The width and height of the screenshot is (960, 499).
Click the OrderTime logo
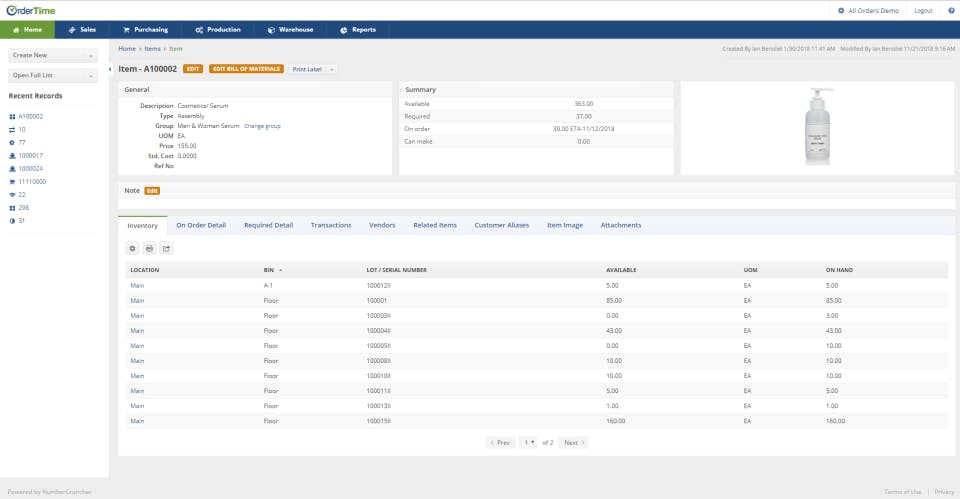click(x=31, y=10)
